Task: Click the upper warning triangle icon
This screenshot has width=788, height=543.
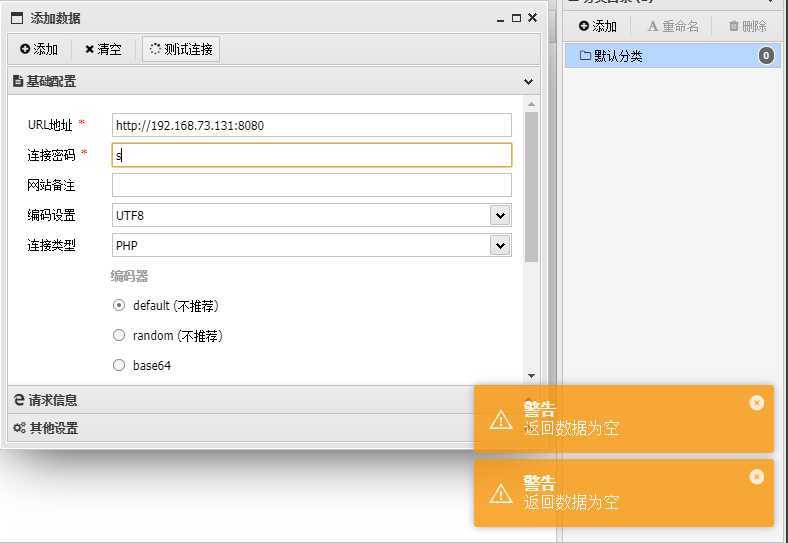Action: [x=501, y=419]
